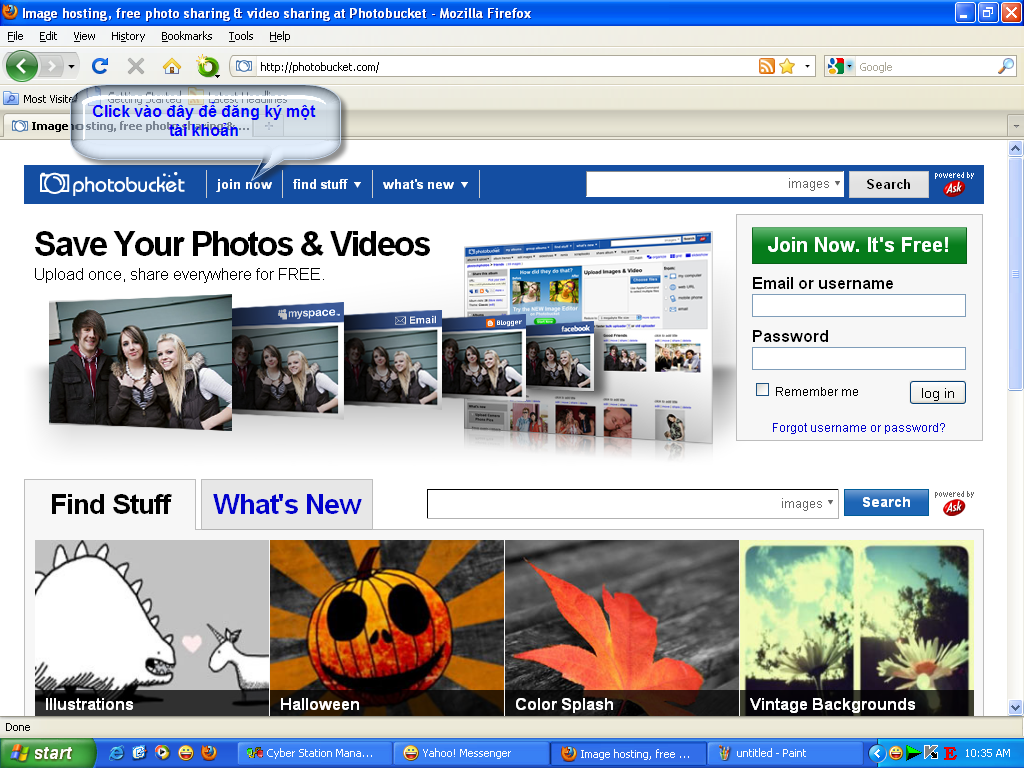
Task: Click the quick launch icon right of Internet Explorer
Action: (x=139, y=753)
